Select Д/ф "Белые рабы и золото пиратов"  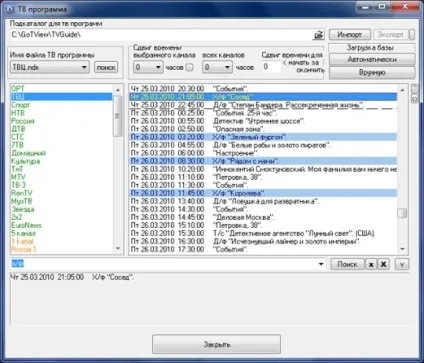click(263, 145)
